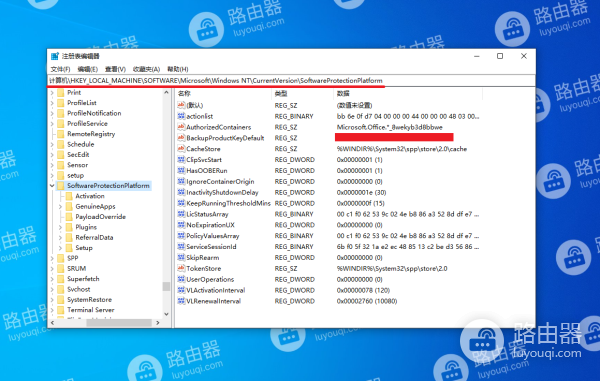Click the Plugins folder icon
The image size is (600, 381).
(69, 227)
